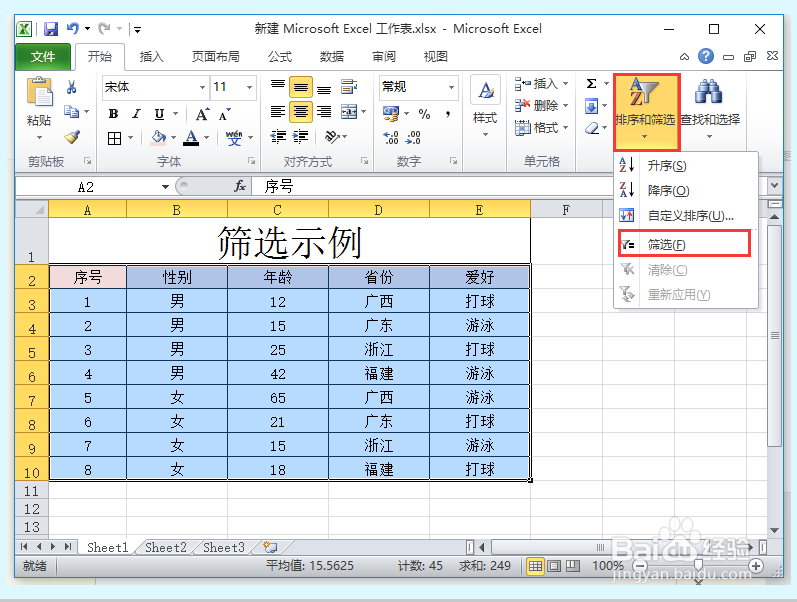Toggle middle vertical alignment
797x602 pixels.
301,87
